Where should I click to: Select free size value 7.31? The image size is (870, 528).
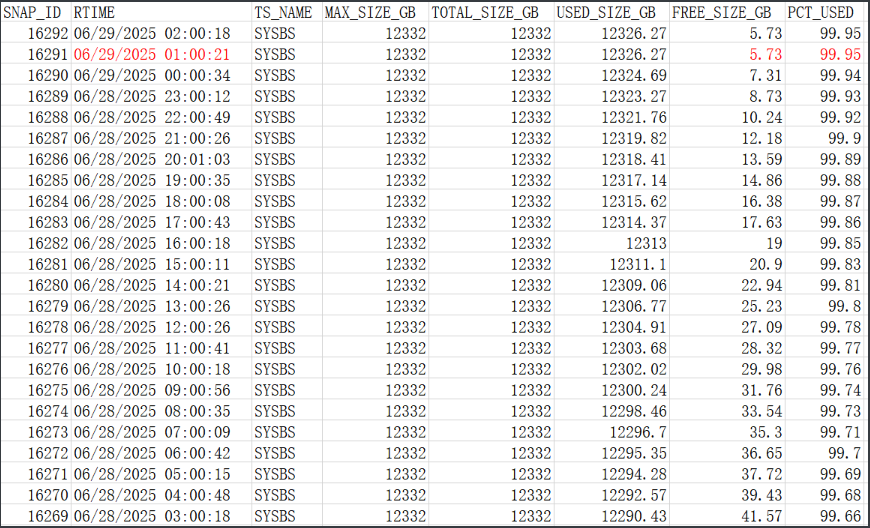[765, 75]
